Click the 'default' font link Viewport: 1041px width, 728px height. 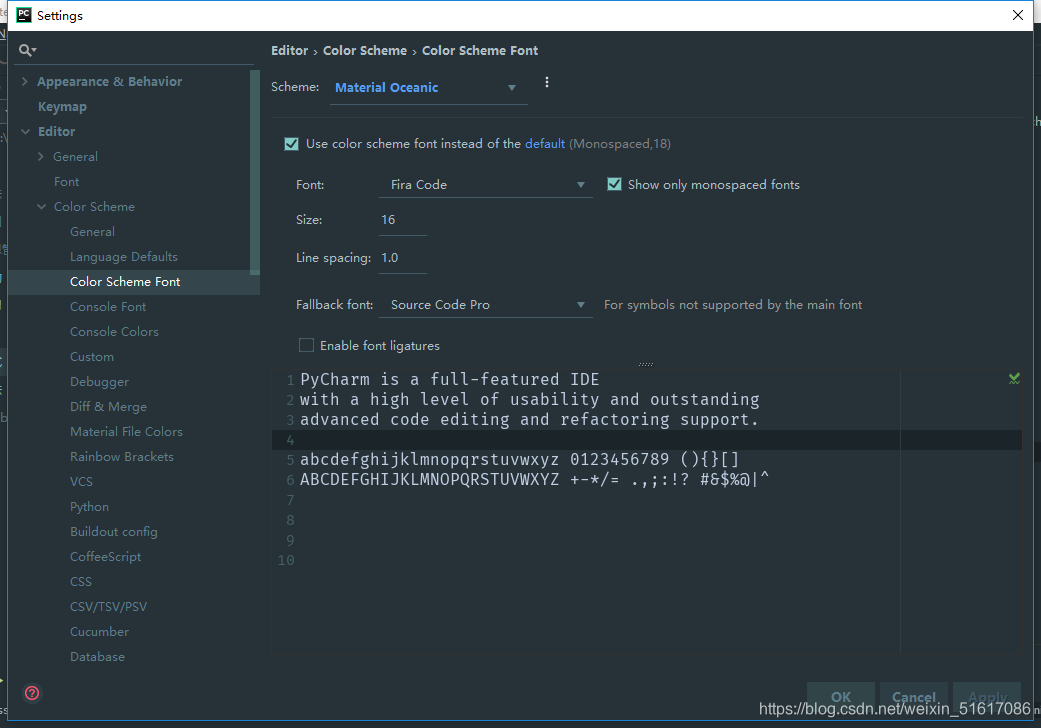tap(544, 144)
